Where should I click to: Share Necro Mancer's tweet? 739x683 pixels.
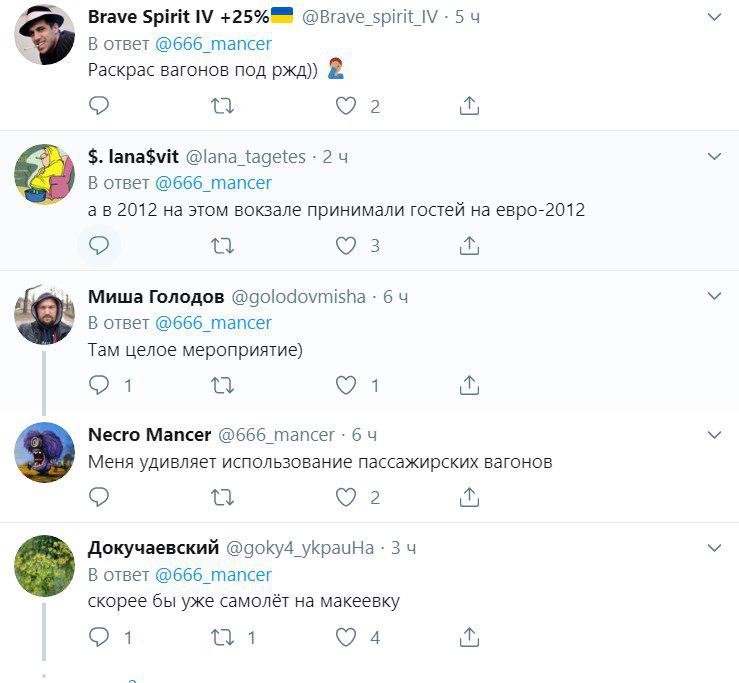point(469,496)
